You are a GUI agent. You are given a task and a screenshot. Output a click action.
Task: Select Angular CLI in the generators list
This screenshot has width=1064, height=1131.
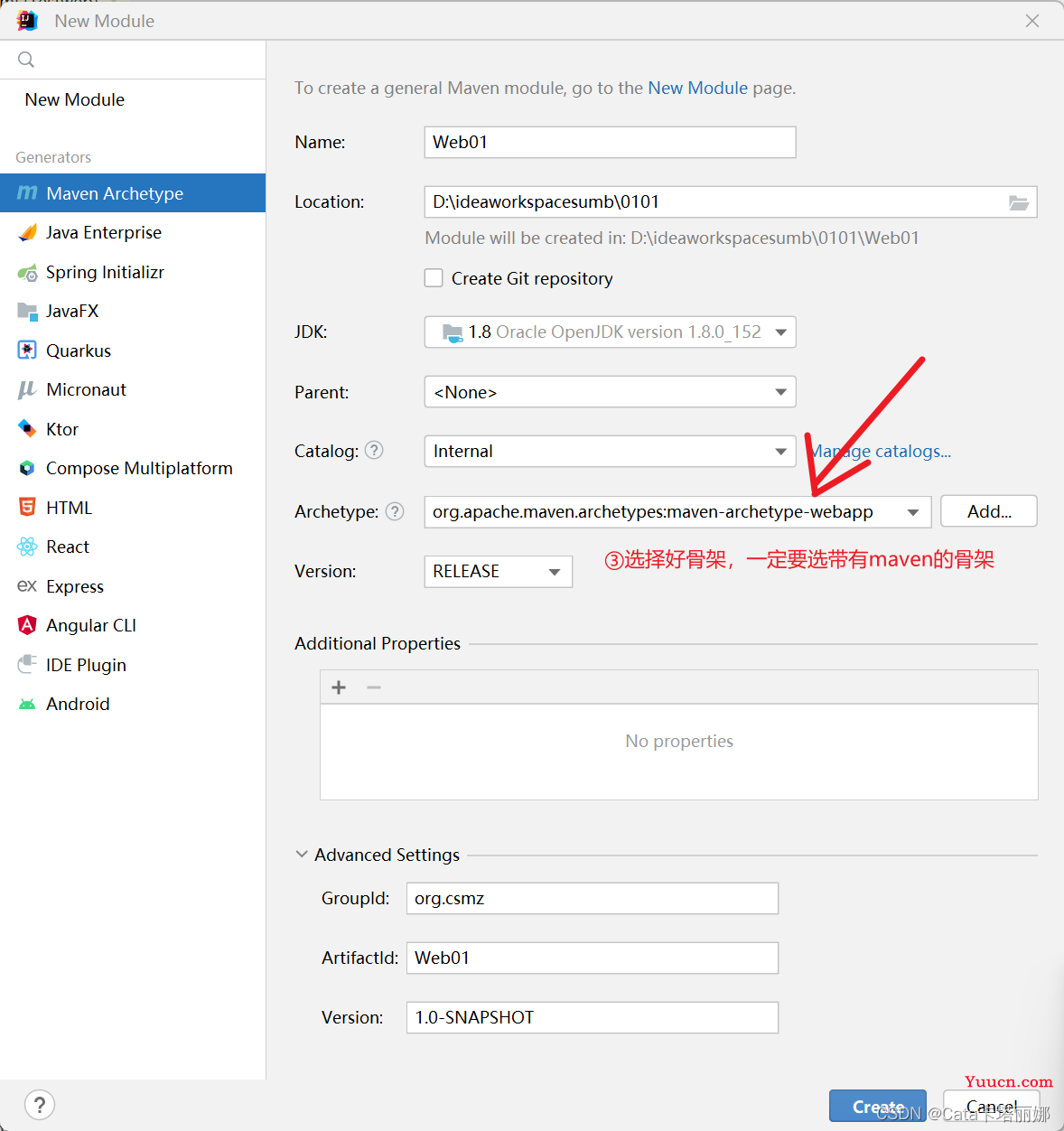(133, 625)
